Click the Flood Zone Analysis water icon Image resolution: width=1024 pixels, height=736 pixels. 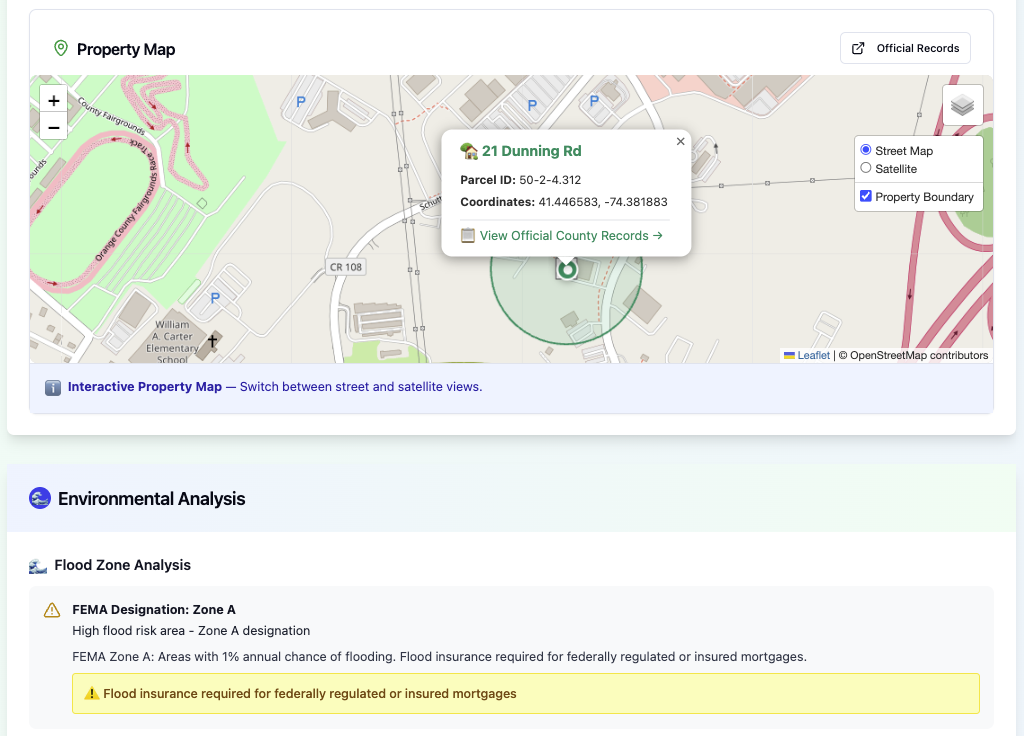click(38, 564)
